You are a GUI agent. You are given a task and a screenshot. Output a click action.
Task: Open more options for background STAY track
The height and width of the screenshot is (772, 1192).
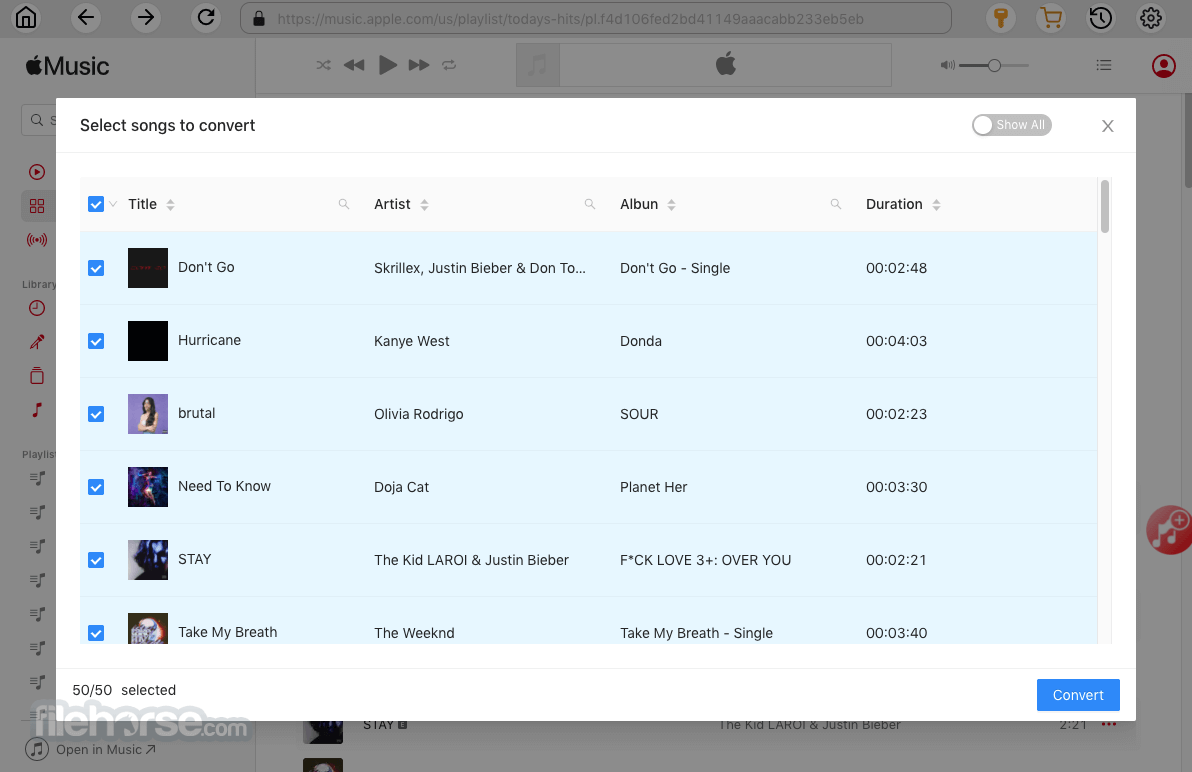(x=1109, y=724)
